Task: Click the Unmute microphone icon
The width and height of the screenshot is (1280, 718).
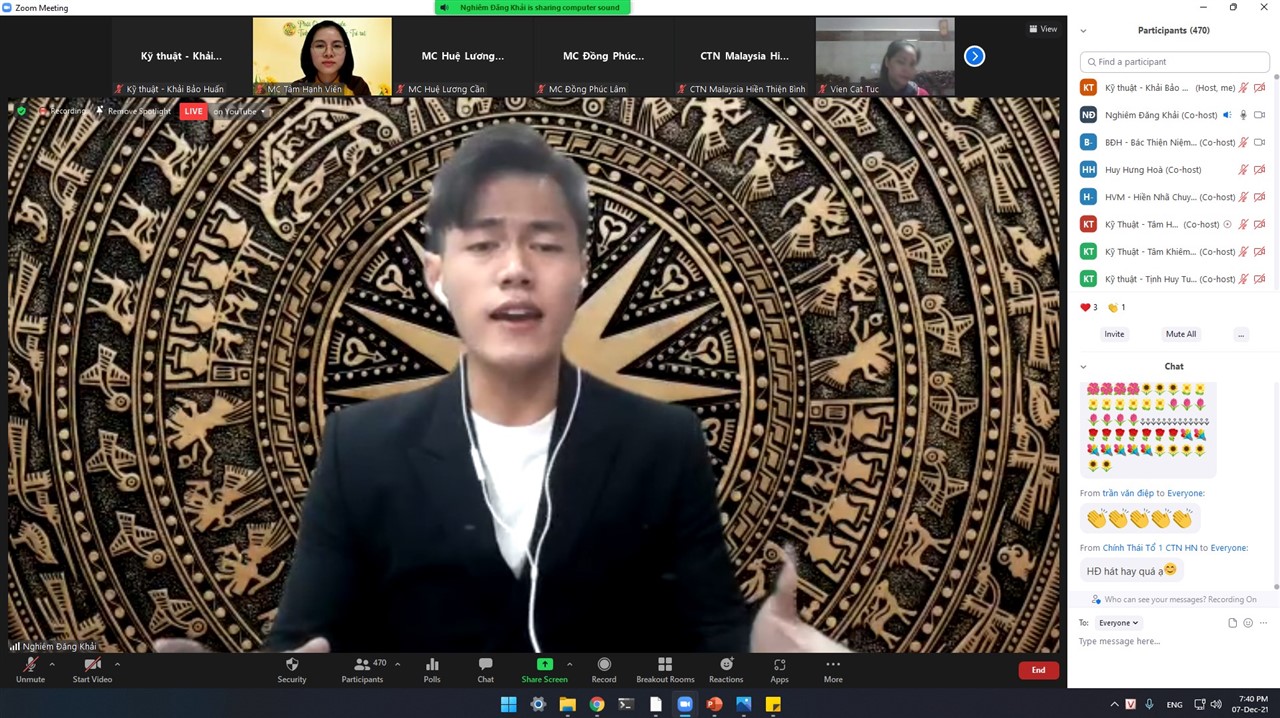Action: coord(30,664)
